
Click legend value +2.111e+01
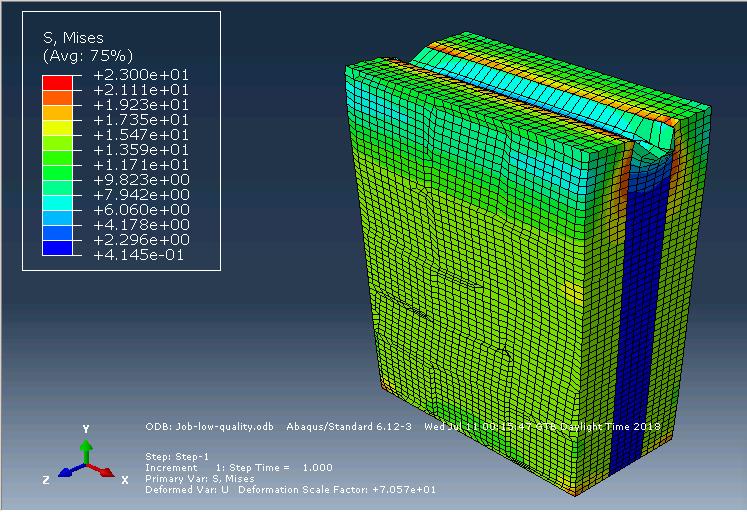(141, 90)
